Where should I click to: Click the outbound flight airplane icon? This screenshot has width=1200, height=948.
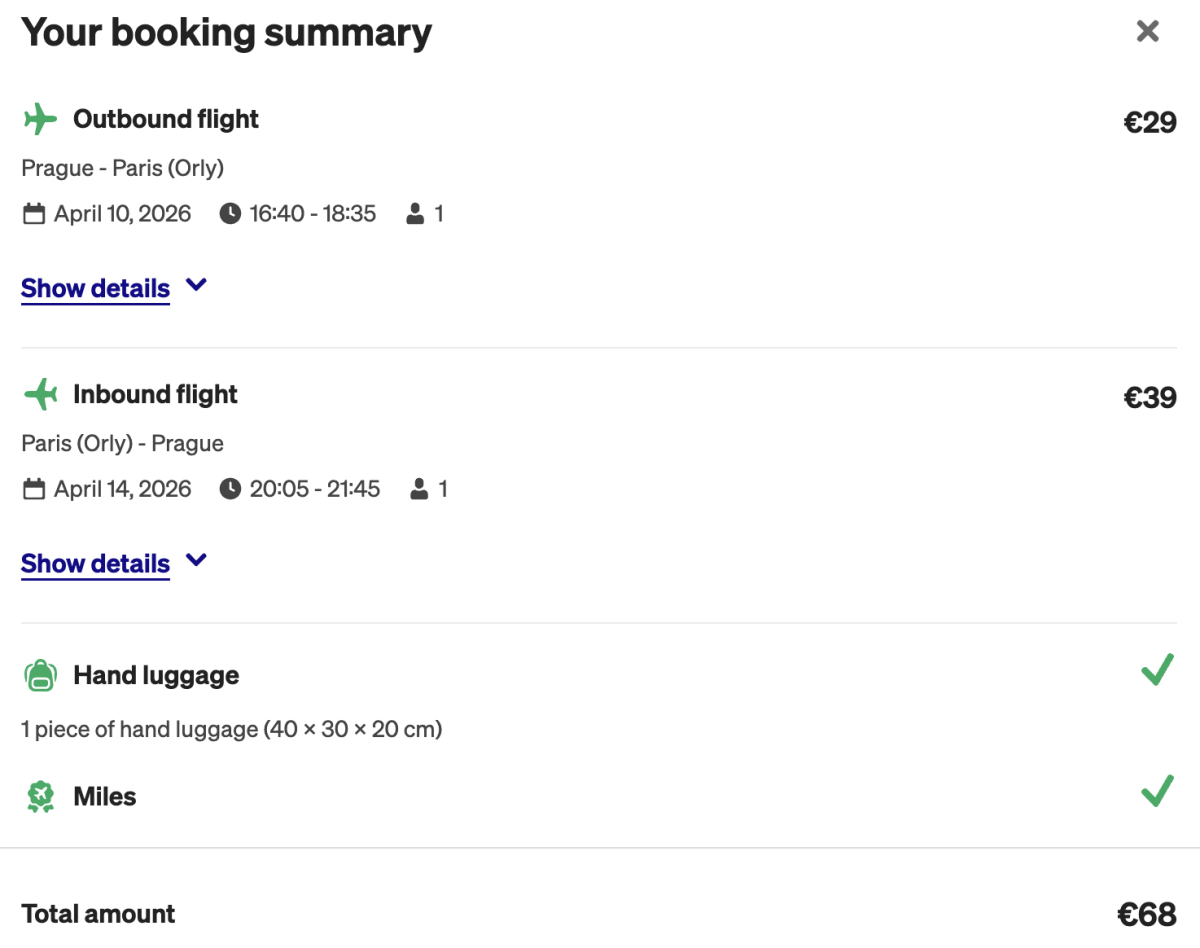point(40,119)
